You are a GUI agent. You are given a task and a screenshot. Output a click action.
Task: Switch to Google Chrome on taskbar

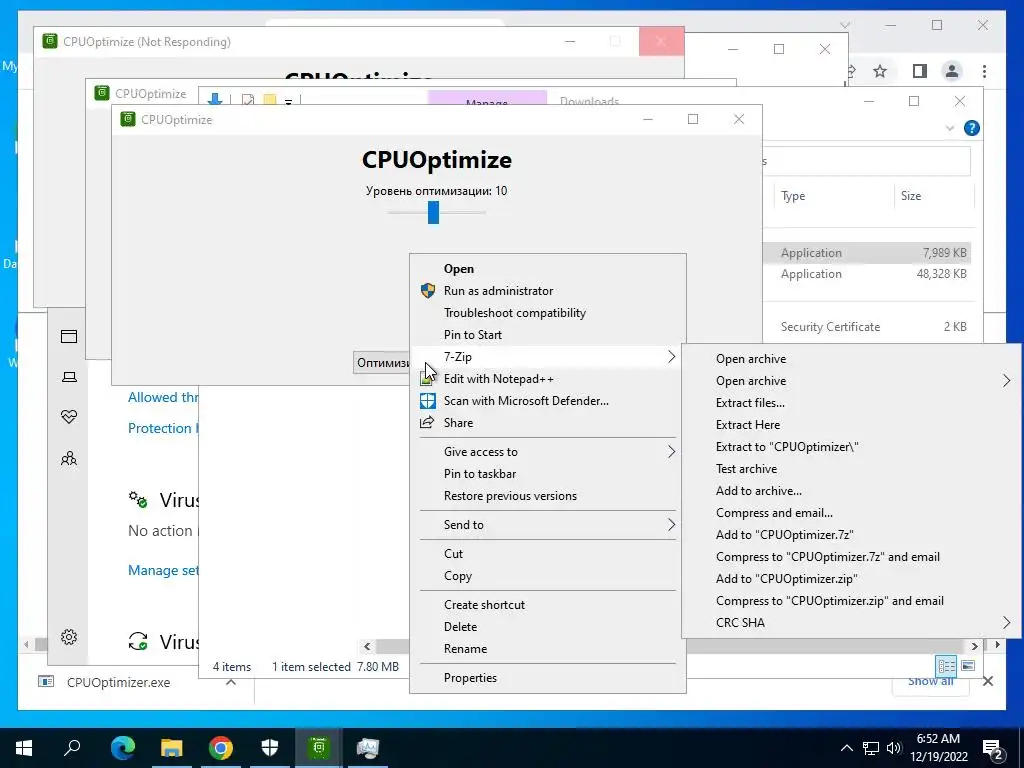click(x=221, y=748)
